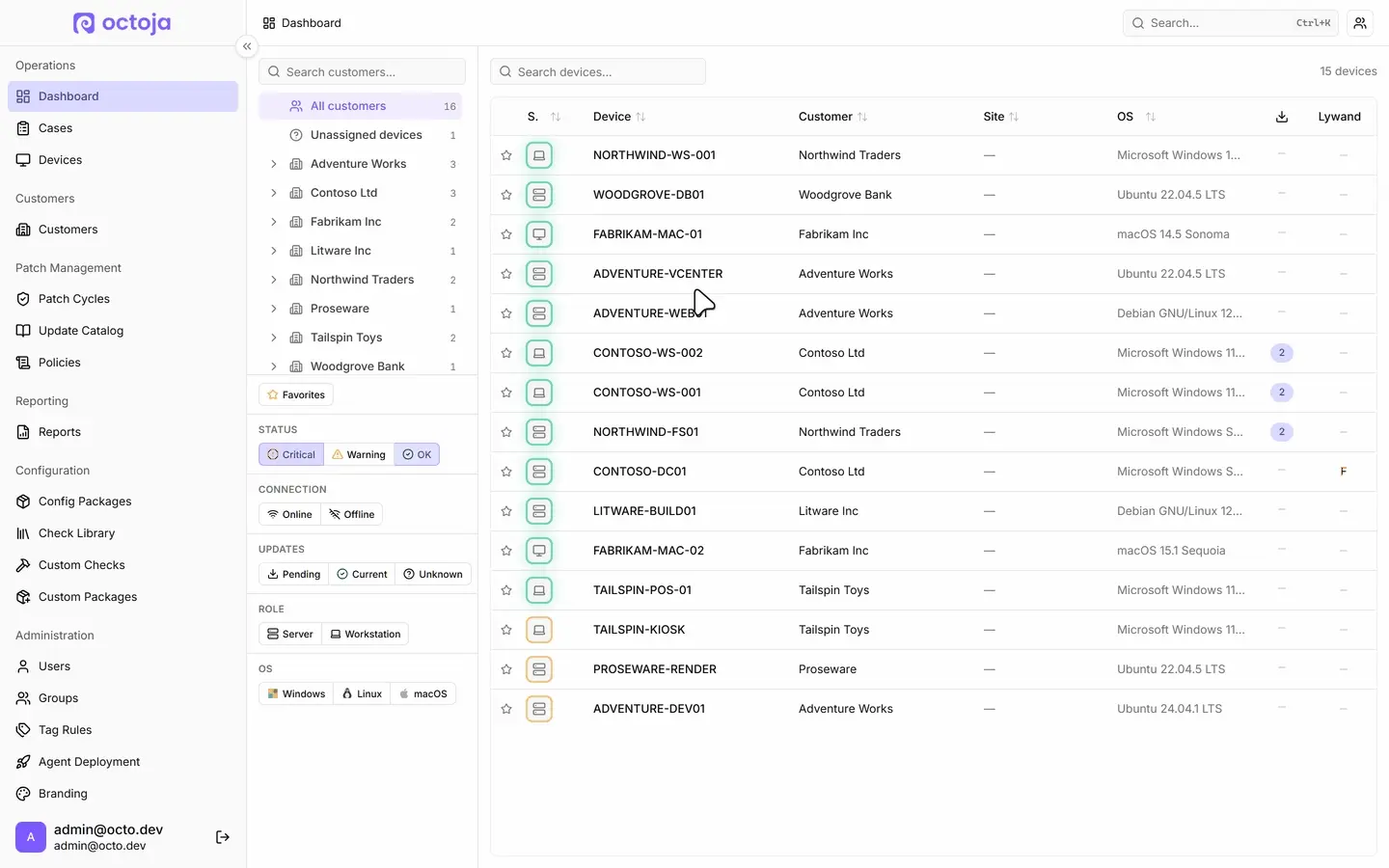Sort by the Site column arrows
The image size is (1389, 868).
[1014, 117]
